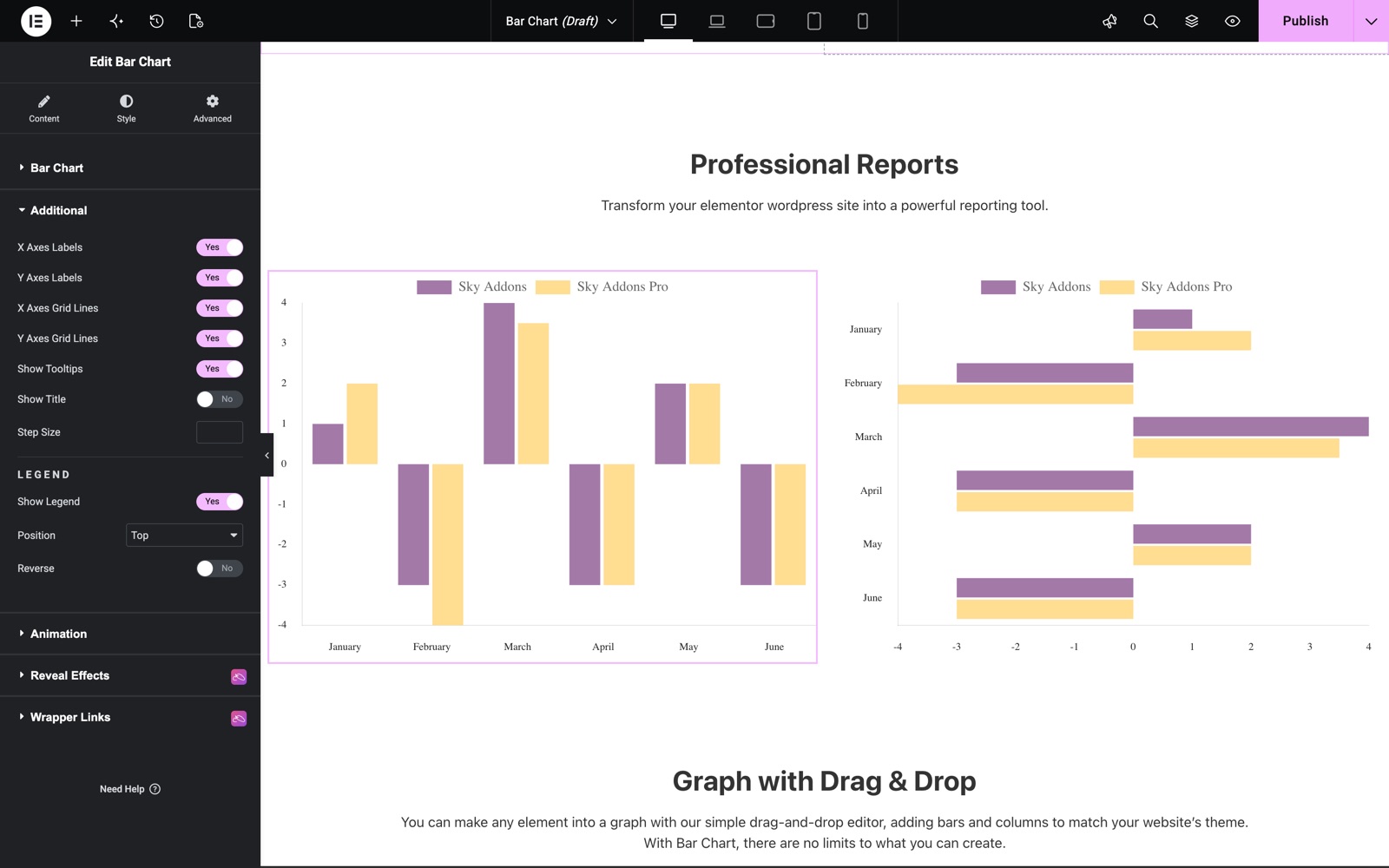Toggle Y Axes Grid Lines switch
The image size is (1389, 868).
click(220, 339)
